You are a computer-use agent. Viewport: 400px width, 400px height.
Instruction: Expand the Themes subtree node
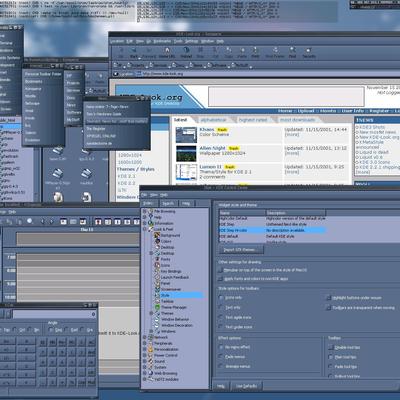[x=151, y=313]
